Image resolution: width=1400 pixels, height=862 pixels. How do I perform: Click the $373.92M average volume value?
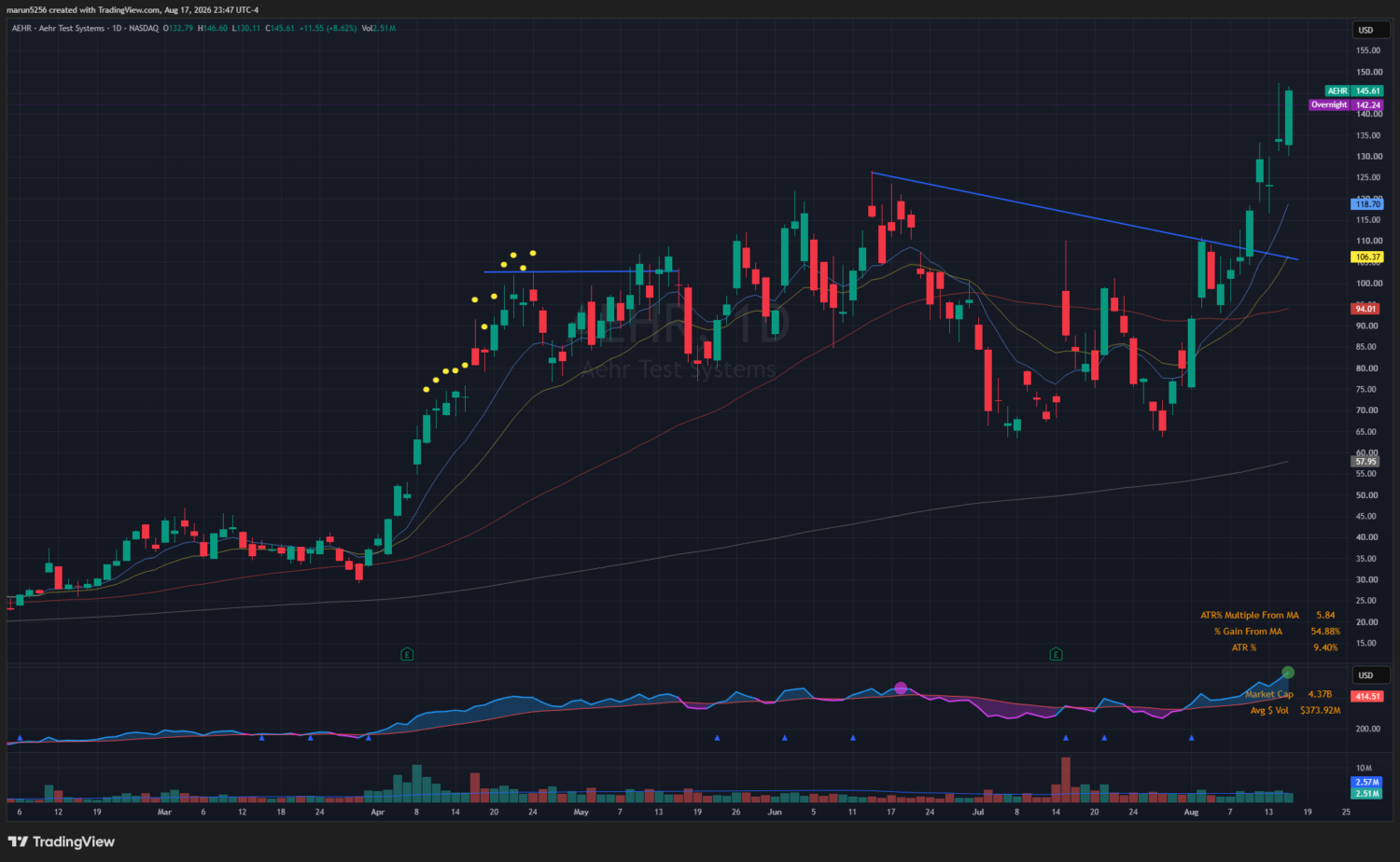tap(1320, 710)
